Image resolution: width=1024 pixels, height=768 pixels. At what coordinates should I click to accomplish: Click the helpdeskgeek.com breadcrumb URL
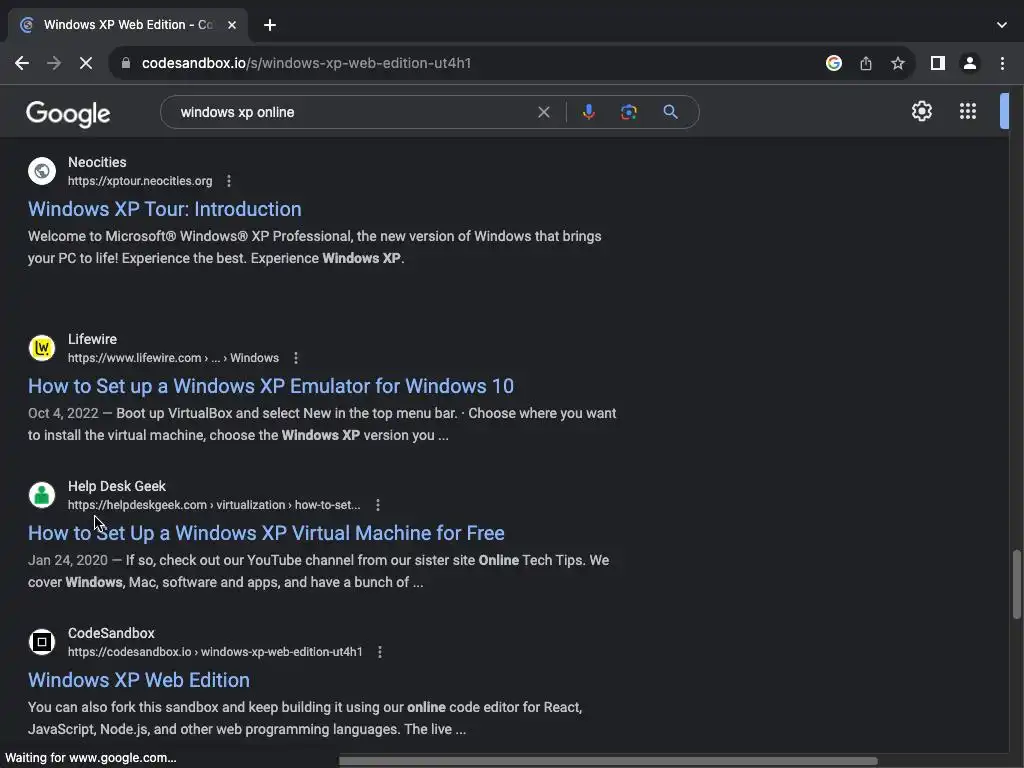[x=214, y=505]
